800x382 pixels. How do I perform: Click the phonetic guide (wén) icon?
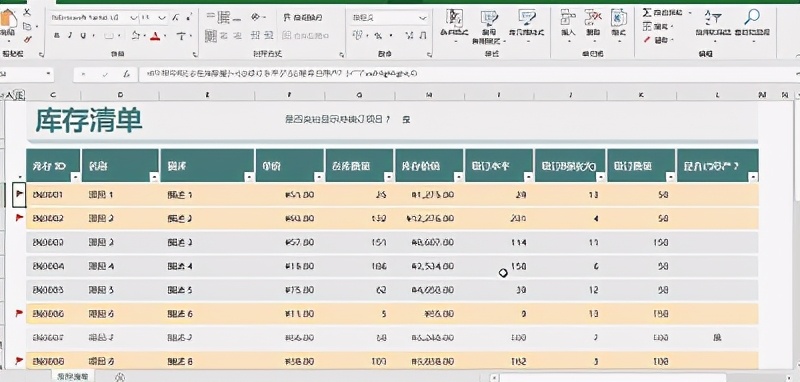tap(181, 36)
